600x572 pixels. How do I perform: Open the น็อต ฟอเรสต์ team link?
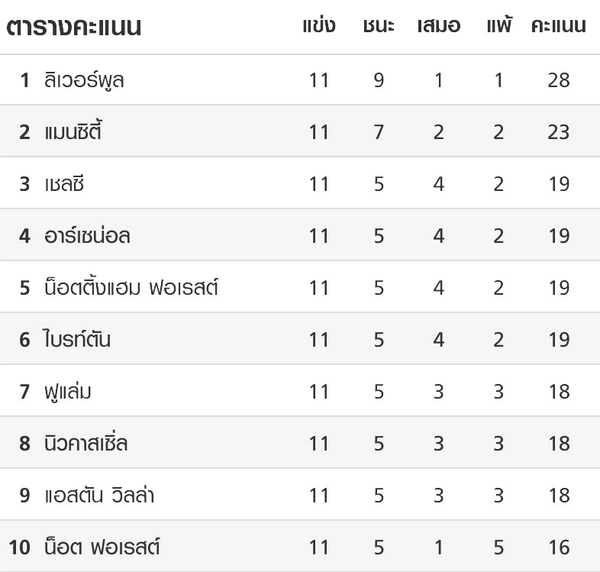102,546
